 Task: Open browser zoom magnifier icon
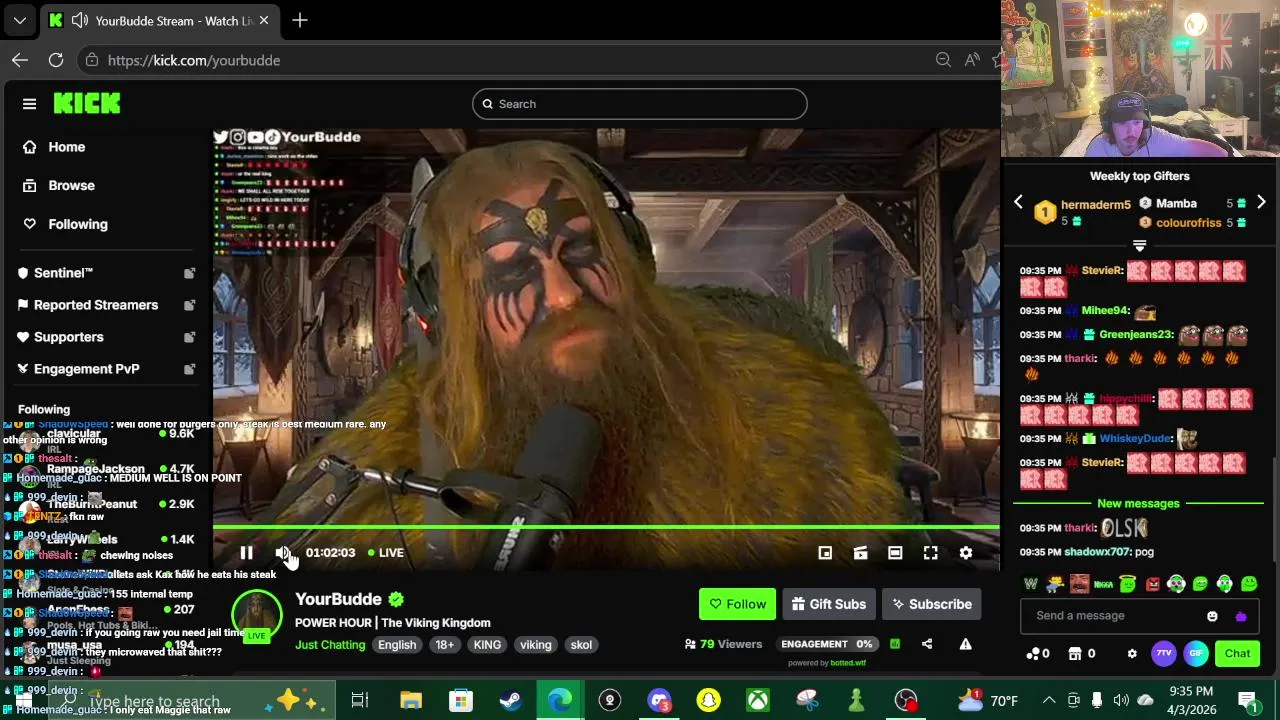pyautogui.click(x=943, y=60)
